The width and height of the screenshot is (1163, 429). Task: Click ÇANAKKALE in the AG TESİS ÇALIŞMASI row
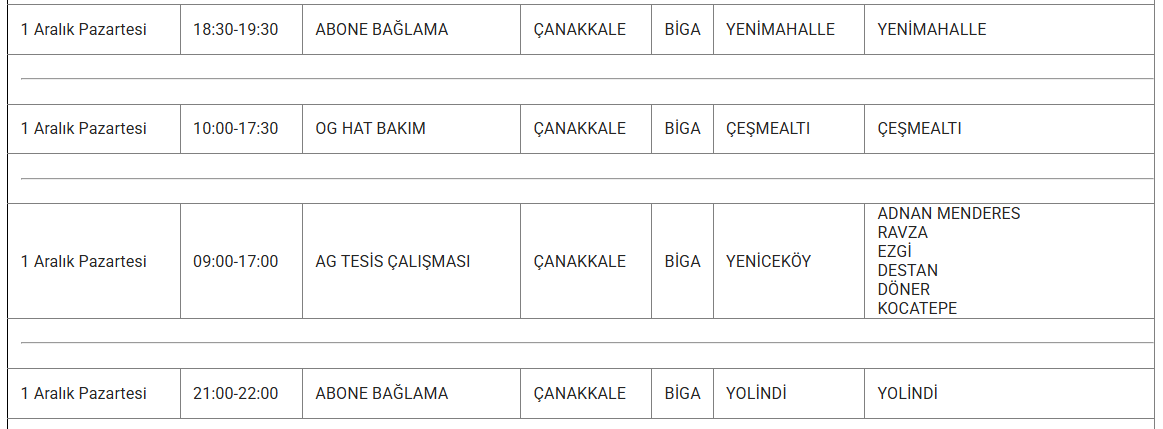(579, 261)
